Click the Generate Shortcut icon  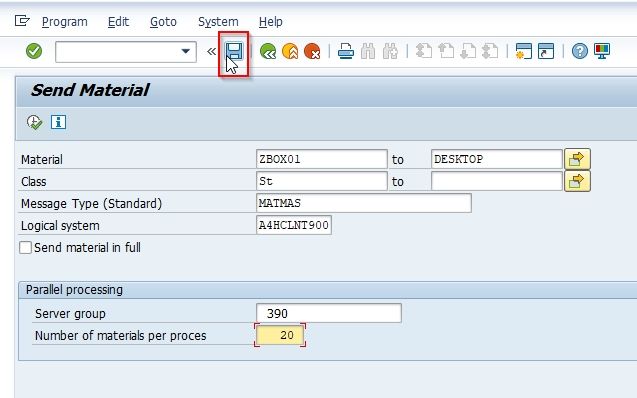546,52
